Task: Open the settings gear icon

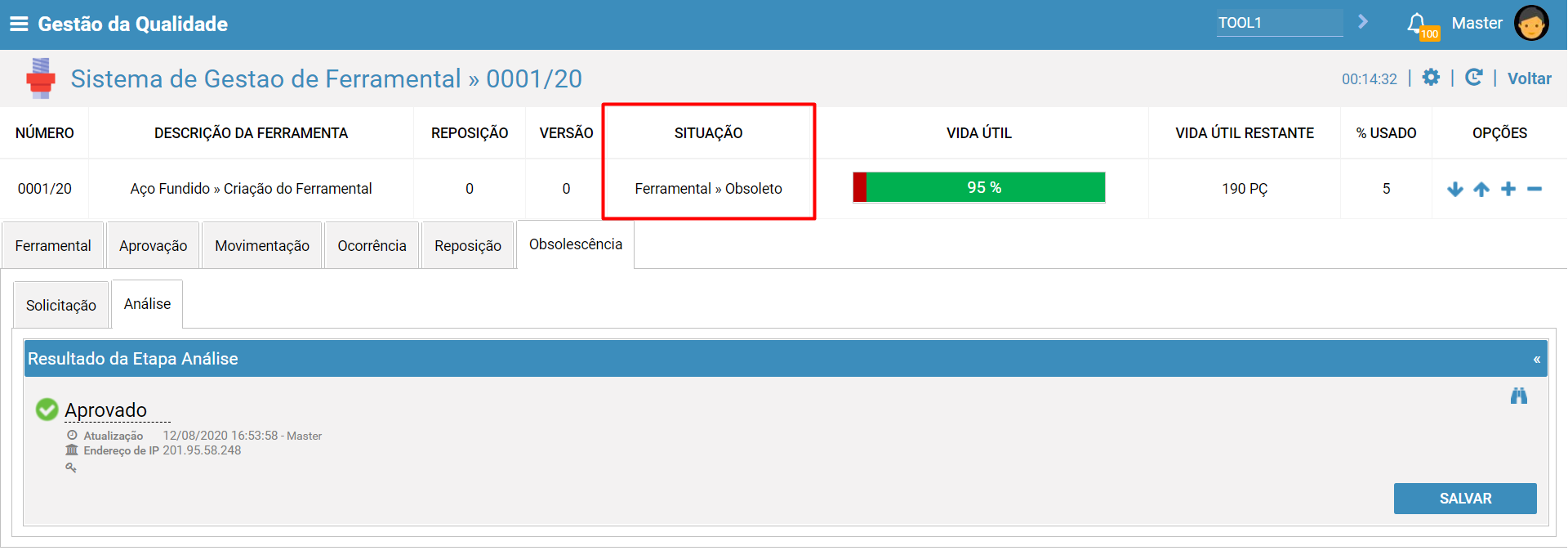Action: tap(1431, 78)
